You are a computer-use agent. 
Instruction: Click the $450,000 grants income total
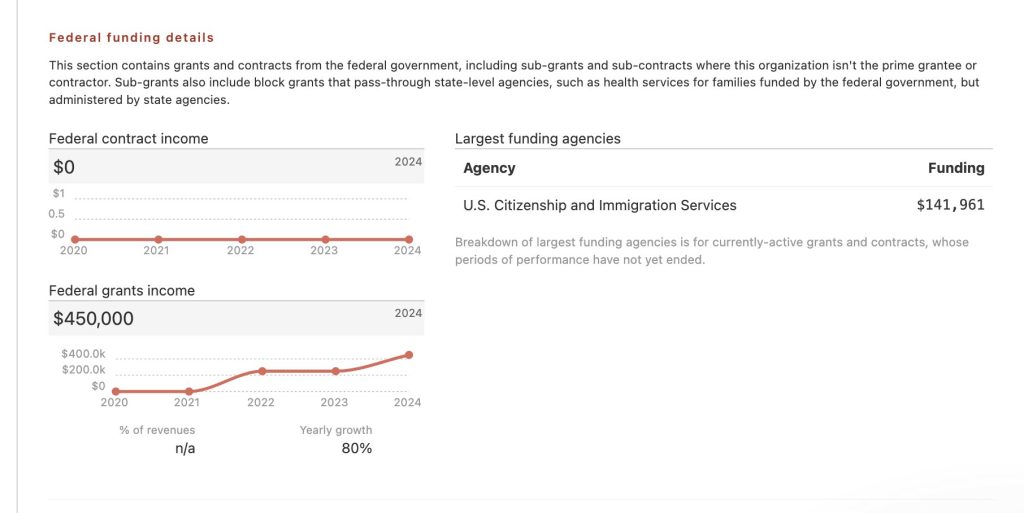(93, 319)
